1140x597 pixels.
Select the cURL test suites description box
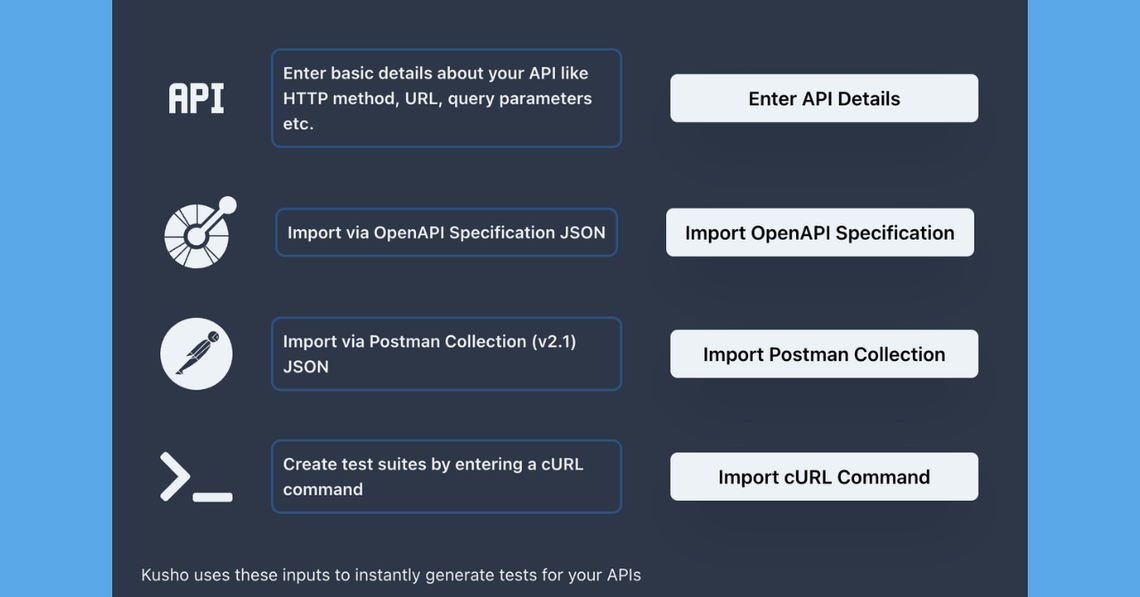(x=446, y=476)
